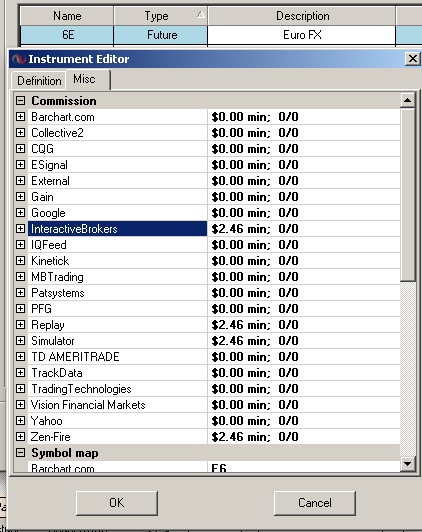Expand the IQFeed commission row
This screenshot has height=532, width=422.
pyautogui.click(x=20, y=245)
